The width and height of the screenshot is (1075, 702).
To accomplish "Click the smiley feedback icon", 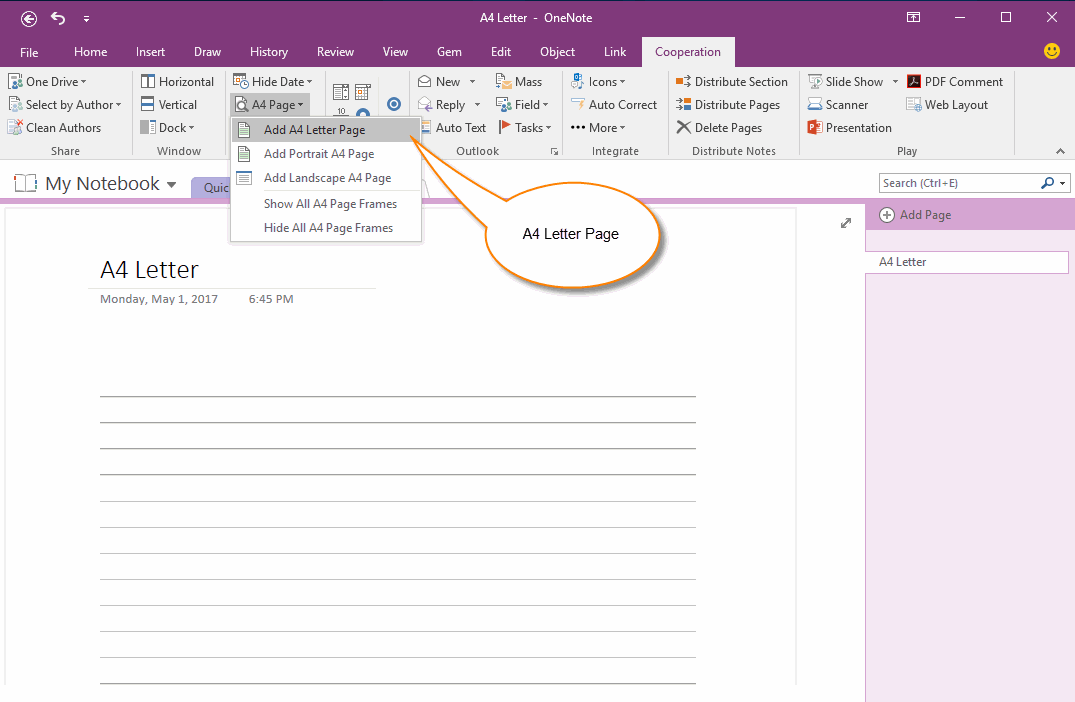I will pos(1052,51).
